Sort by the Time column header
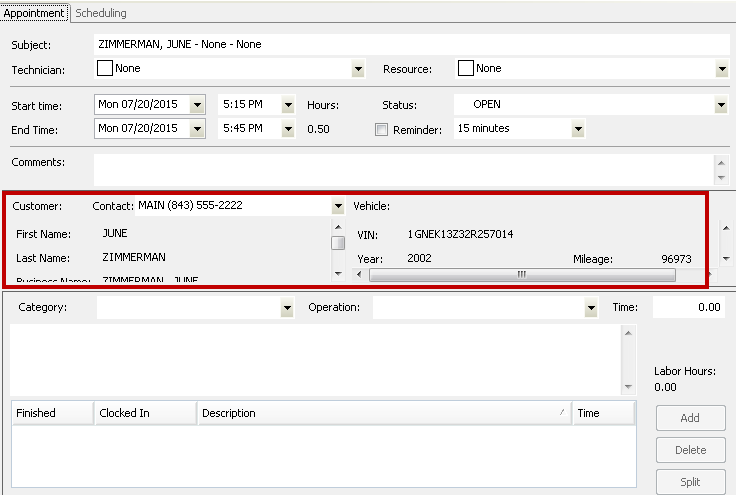This screenshot has width=736, height=495. 604,413
